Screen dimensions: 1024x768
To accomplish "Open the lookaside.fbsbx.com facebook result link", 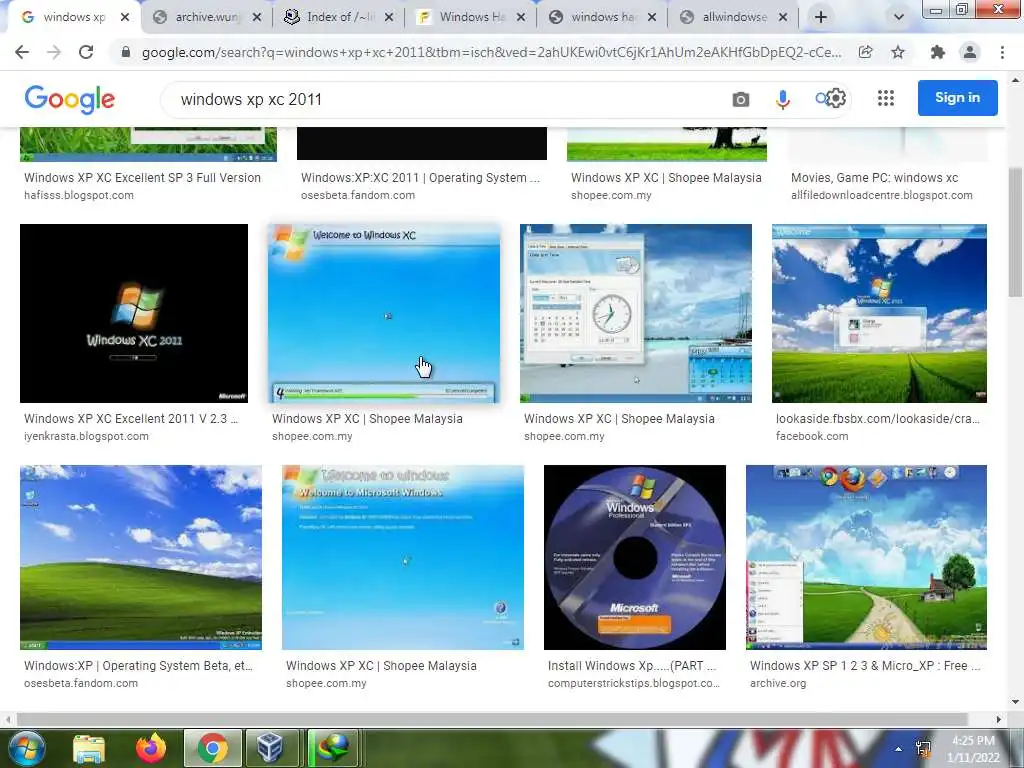I will point(878,419).
